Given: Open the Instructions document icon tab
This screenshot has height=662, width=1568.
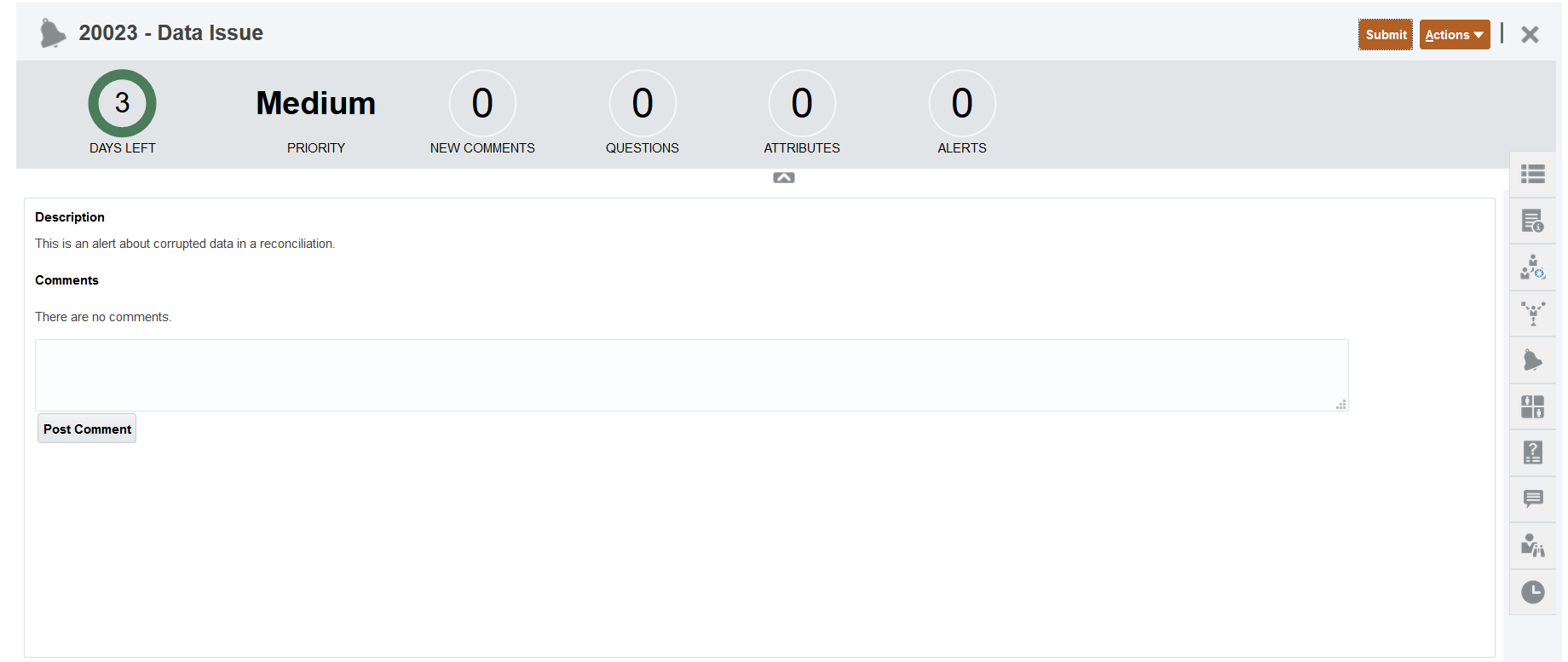Looking at the screenshot, I should tap(1532, 222).
